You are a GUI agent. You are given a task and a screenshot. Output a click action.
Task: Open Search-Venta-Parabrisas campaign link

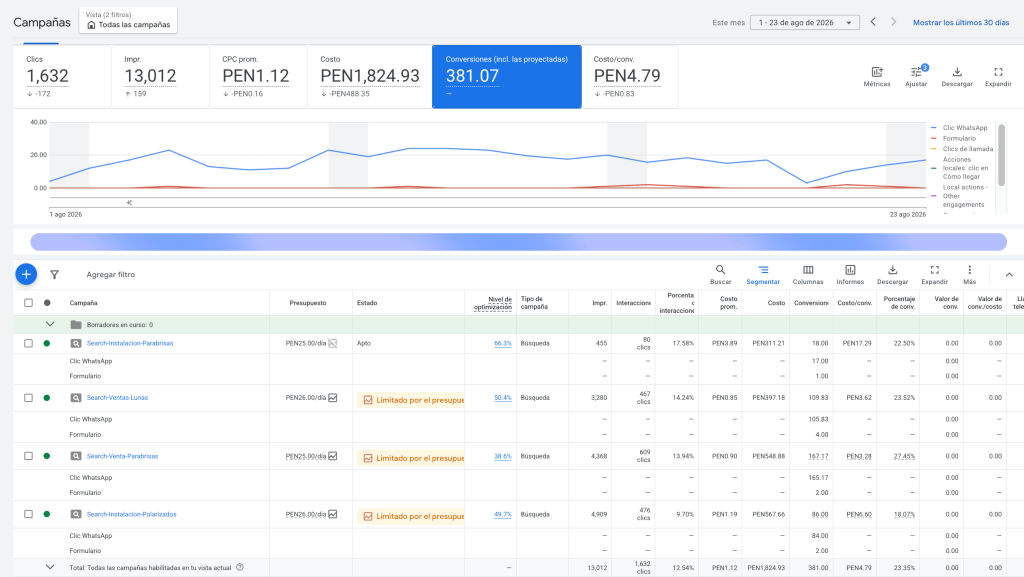123,456
